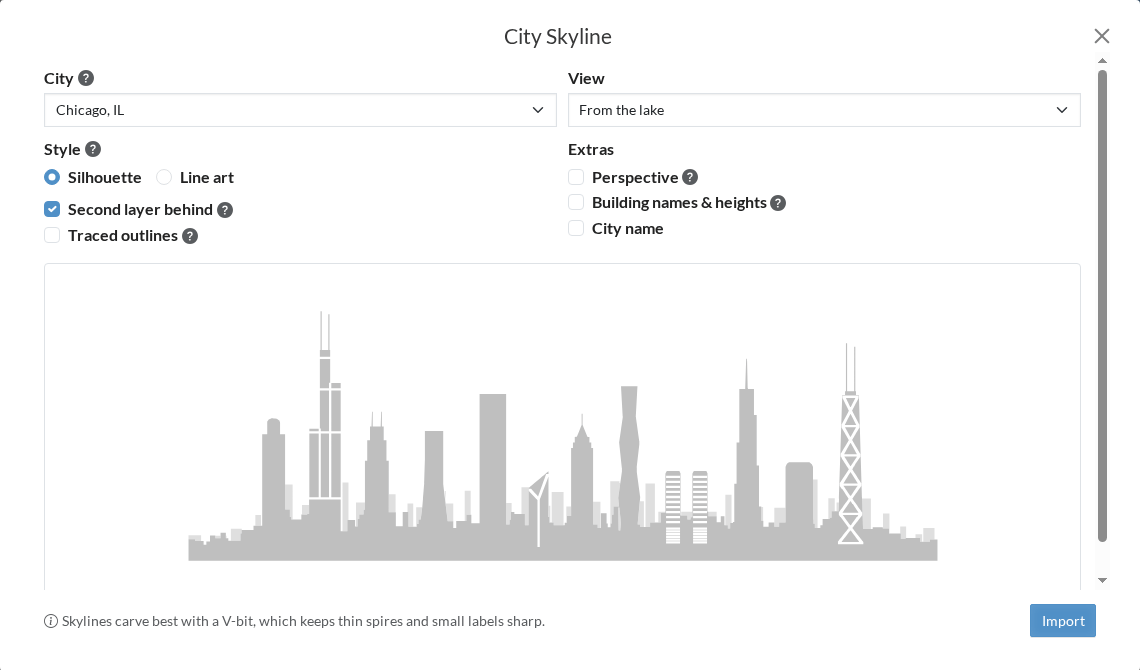Viewport: 1140px width, 670px height.
Task: Click the City Skyline dialog title
Action: [x=558, y=36]
